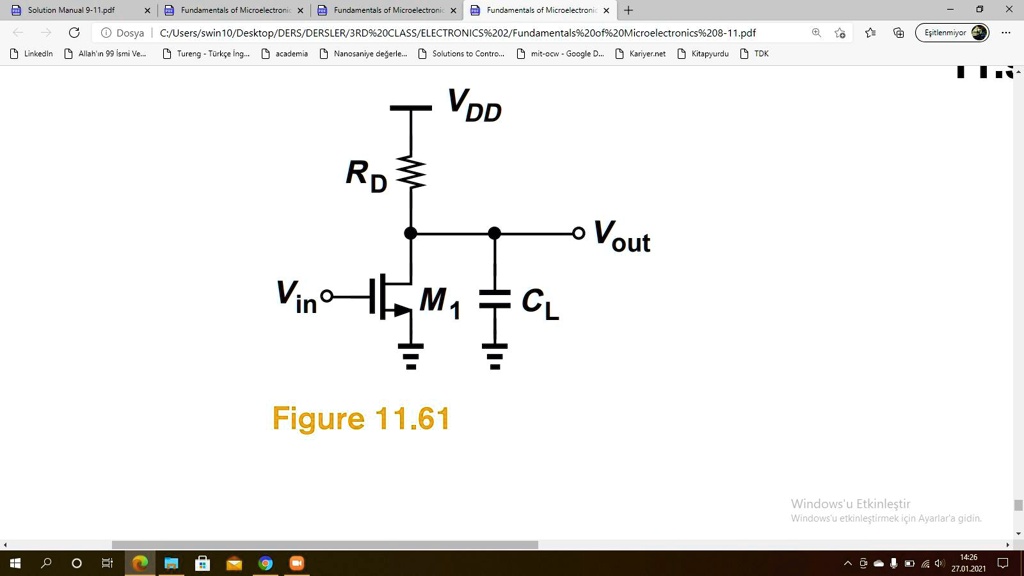
Task: Go forward to next page
Action: (46, 33)
